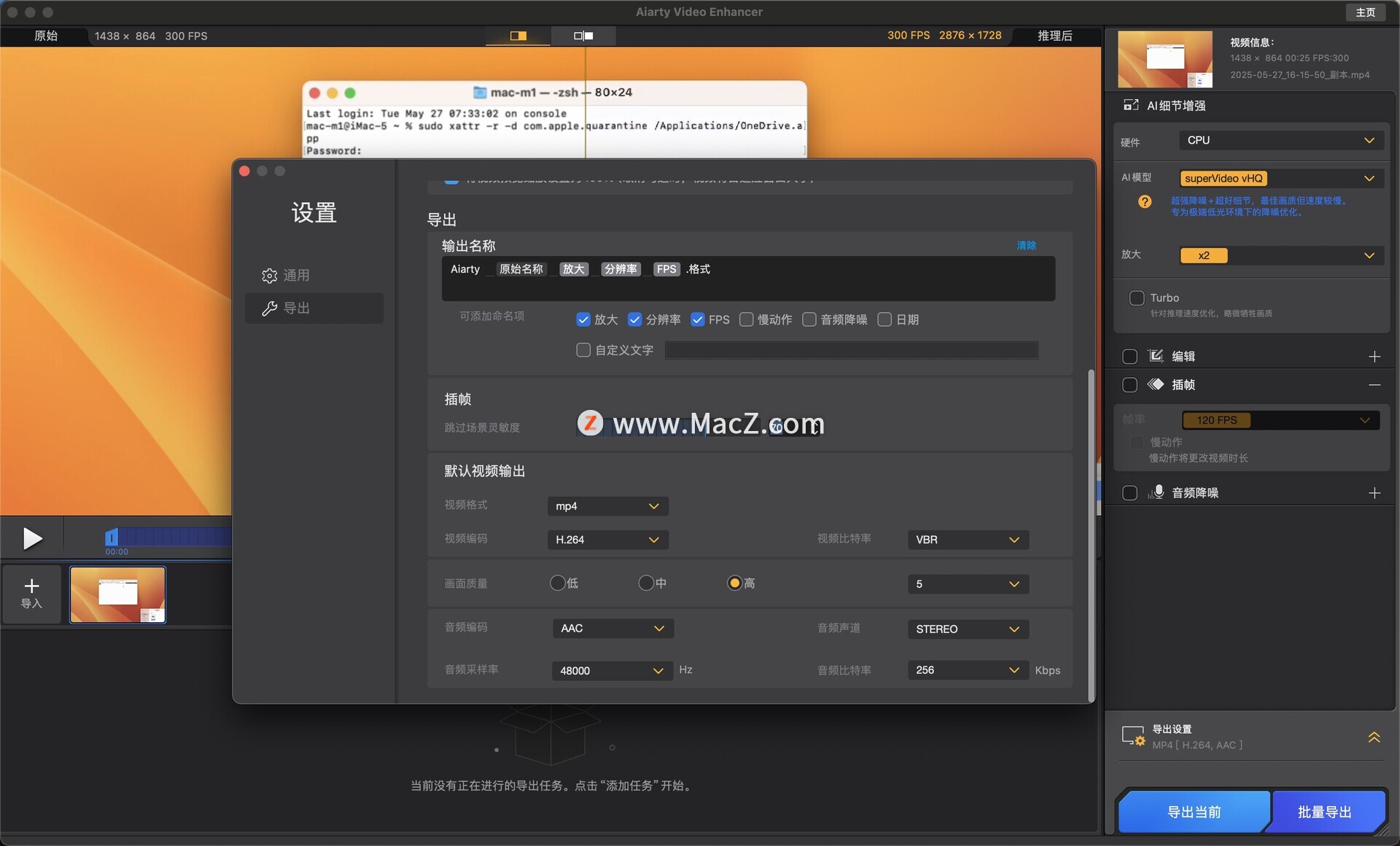Open the H.264 video codec dropdown
The height and width of the screenshot is (846, 1400).
(x=607, y=540)
